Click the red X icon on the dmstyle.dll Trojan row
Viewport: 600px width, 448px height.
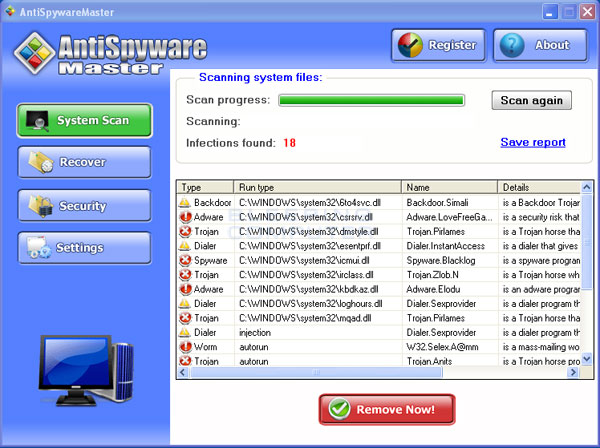(x=186, y=231)
